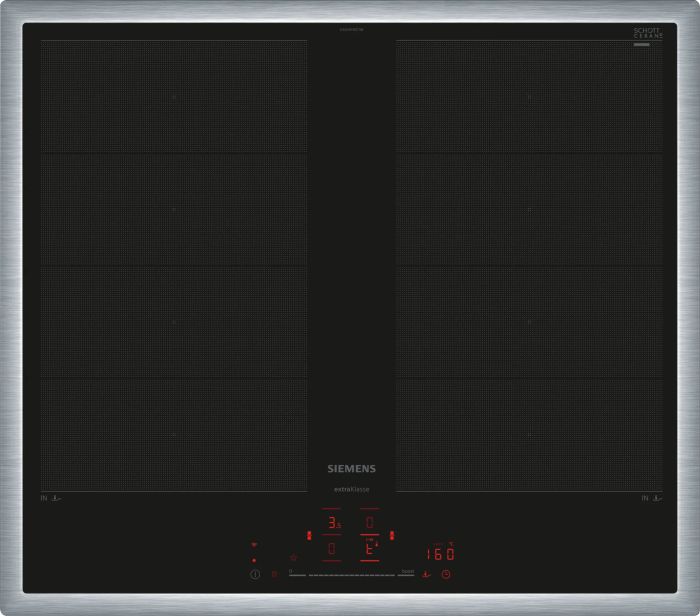Tap the frying sensor pan icon
This screenshot has width=700, height=616.
point(426,574)
